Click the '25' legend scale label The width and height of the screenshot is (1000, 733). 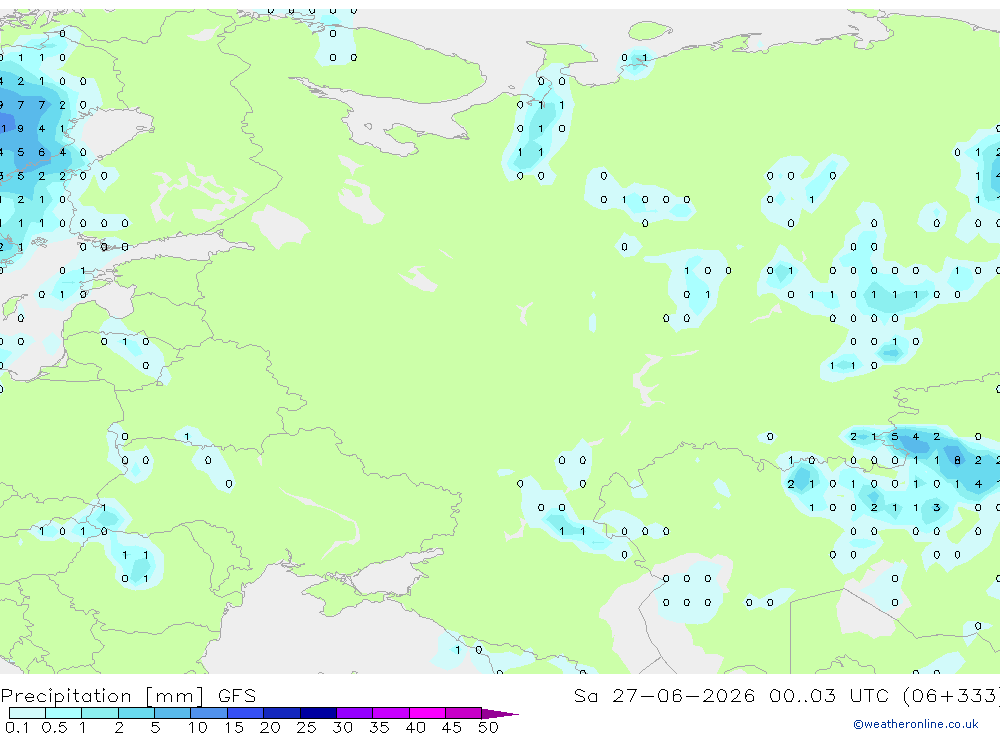coord(306,727)
